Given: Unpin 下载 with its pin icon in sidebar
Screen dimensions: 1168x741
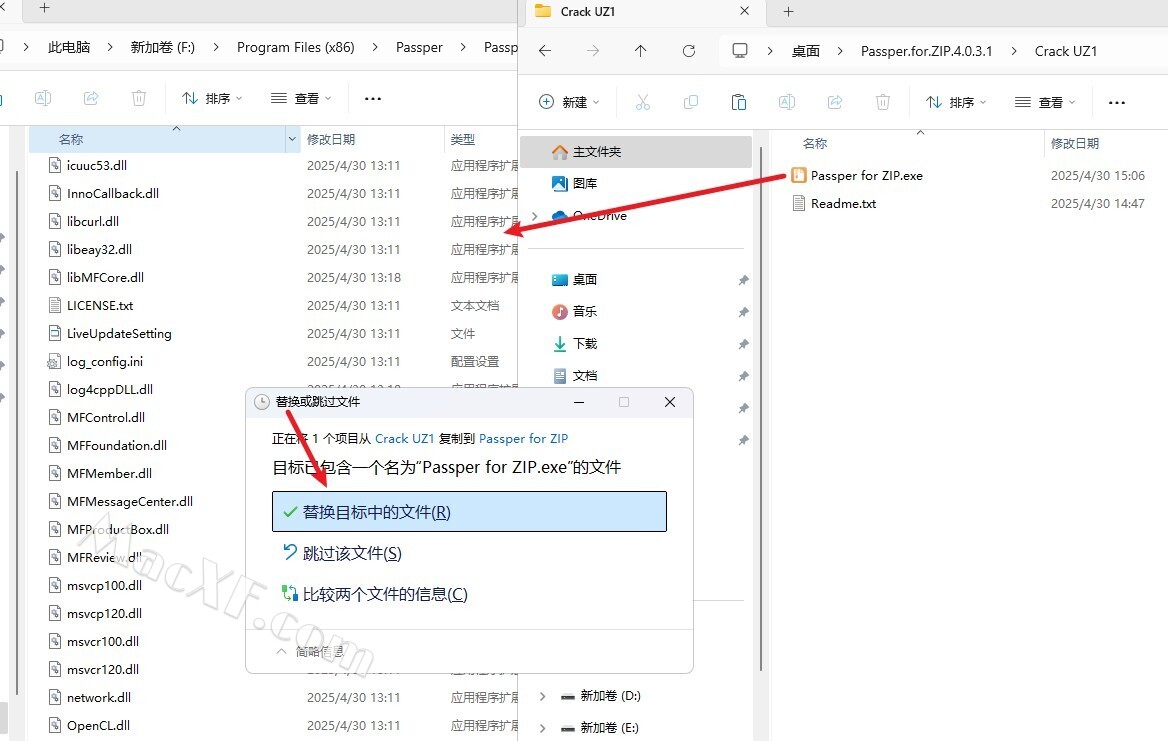Looking at the screenshot, I should (743, 344).
